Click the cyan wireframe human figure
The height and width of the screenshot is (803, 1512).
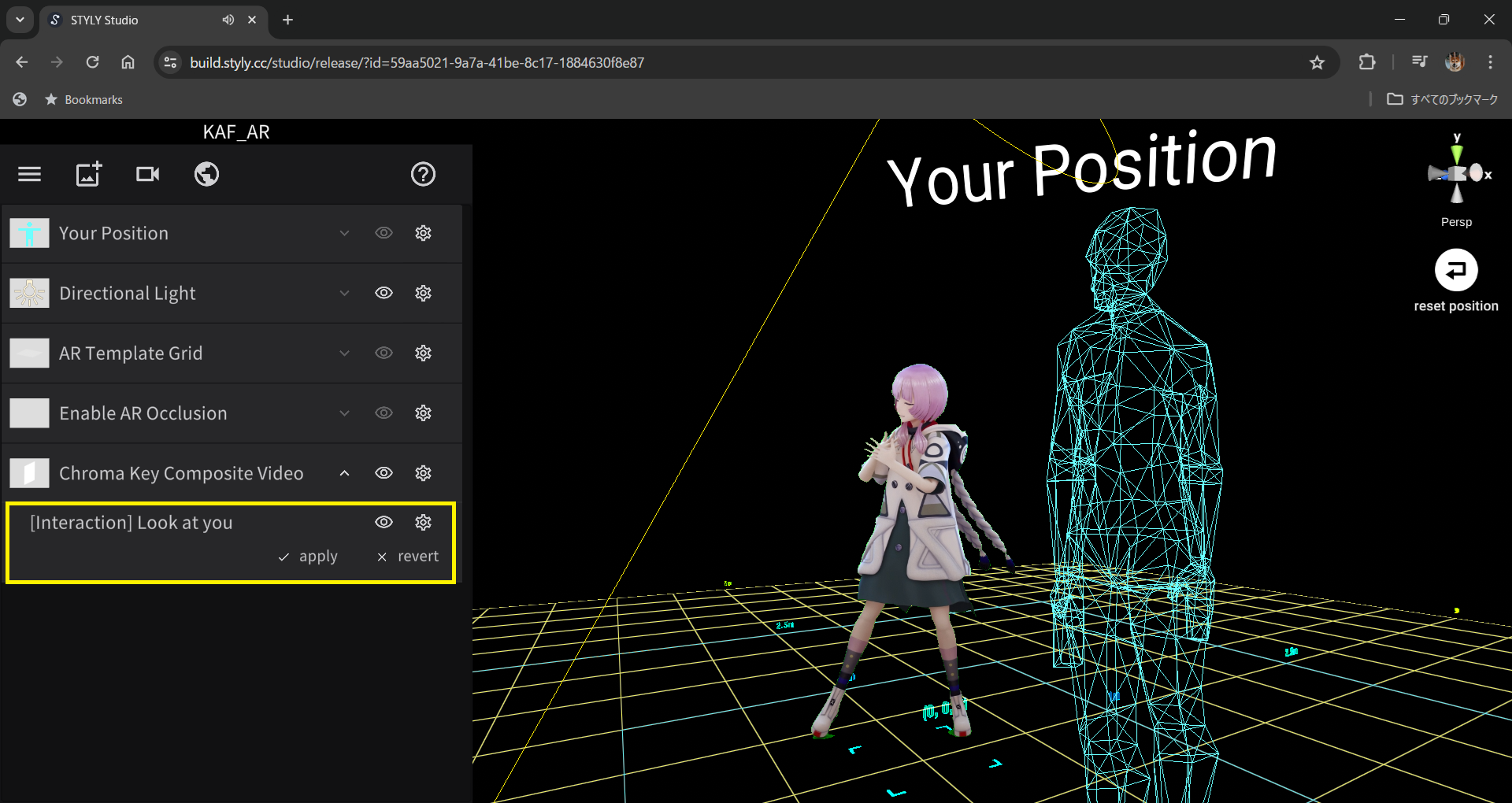coord(1134,504)
